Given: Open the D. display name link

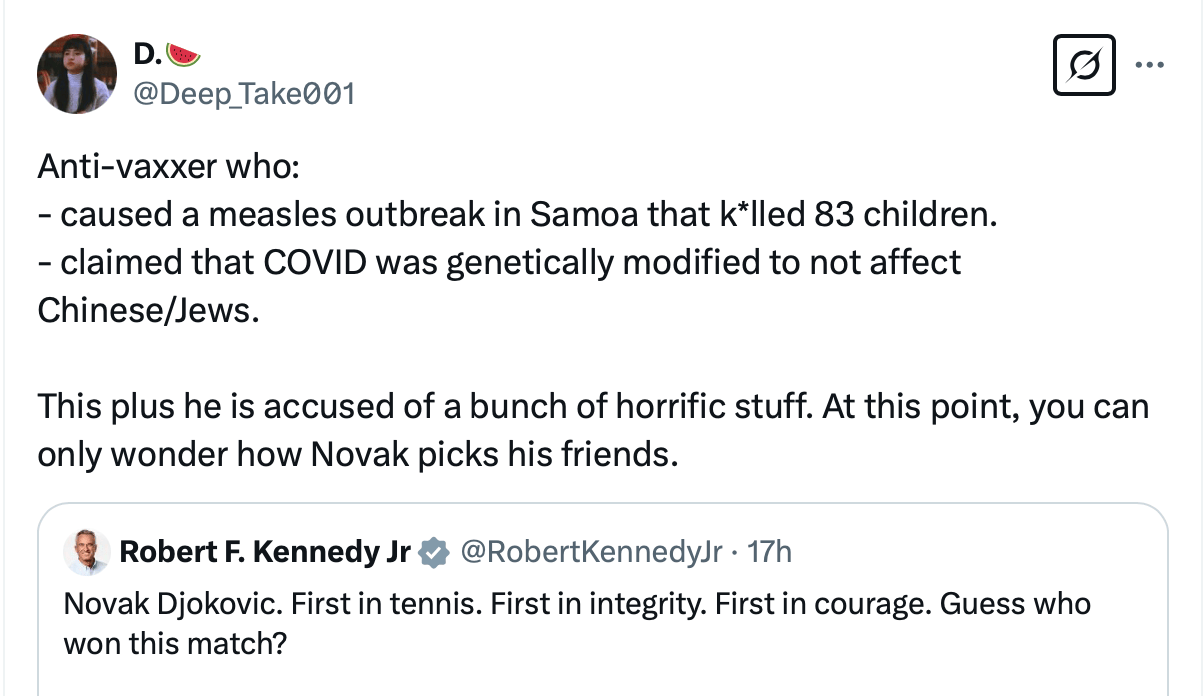Looking at the screenshot, I should pos(145,54).
